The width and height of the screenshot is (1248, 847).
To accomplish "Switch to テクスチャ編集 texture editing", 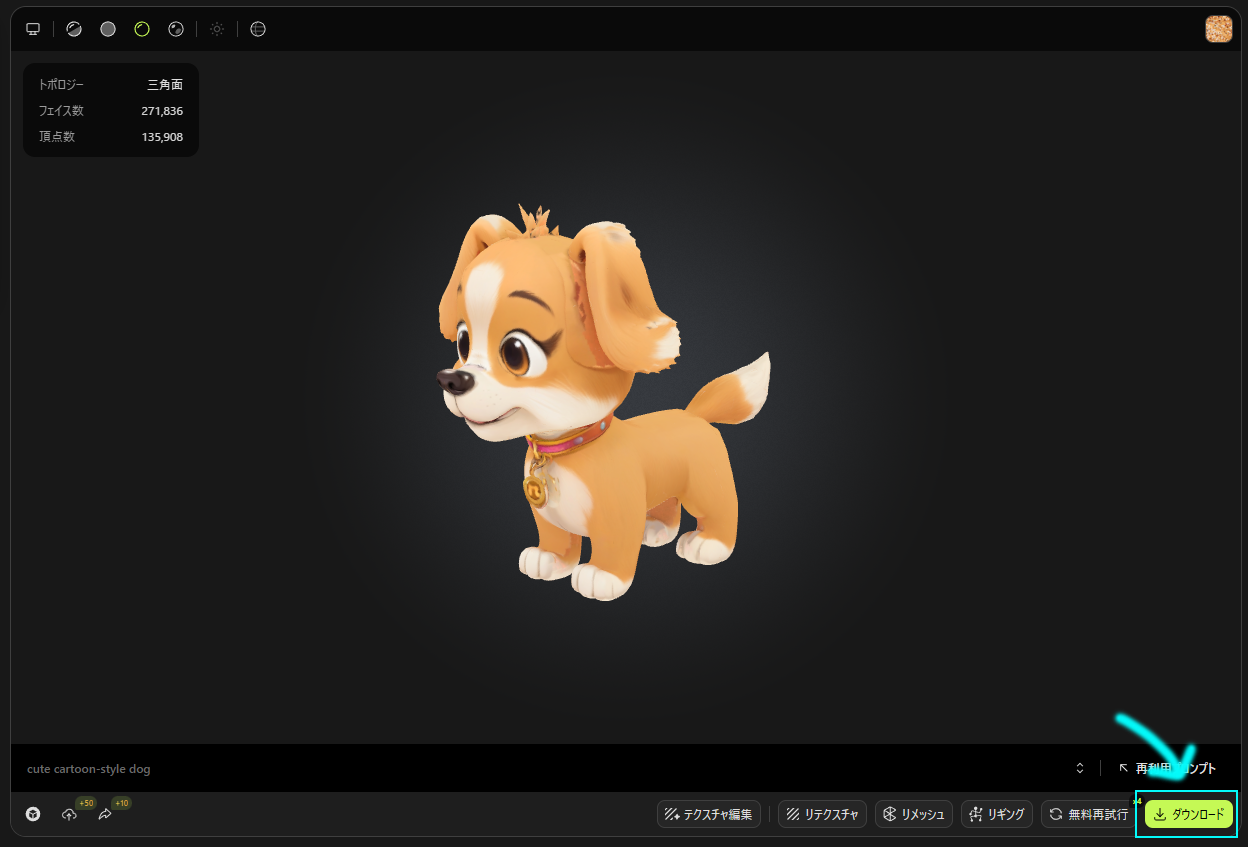I will tap(709, 814).
